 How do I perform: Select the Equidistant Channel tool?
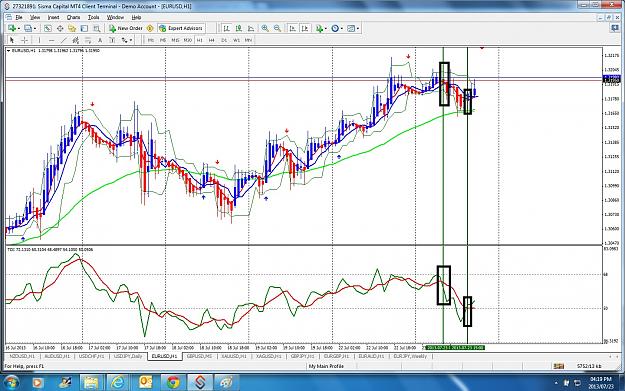pyautogui.click(x=76, y=40)
